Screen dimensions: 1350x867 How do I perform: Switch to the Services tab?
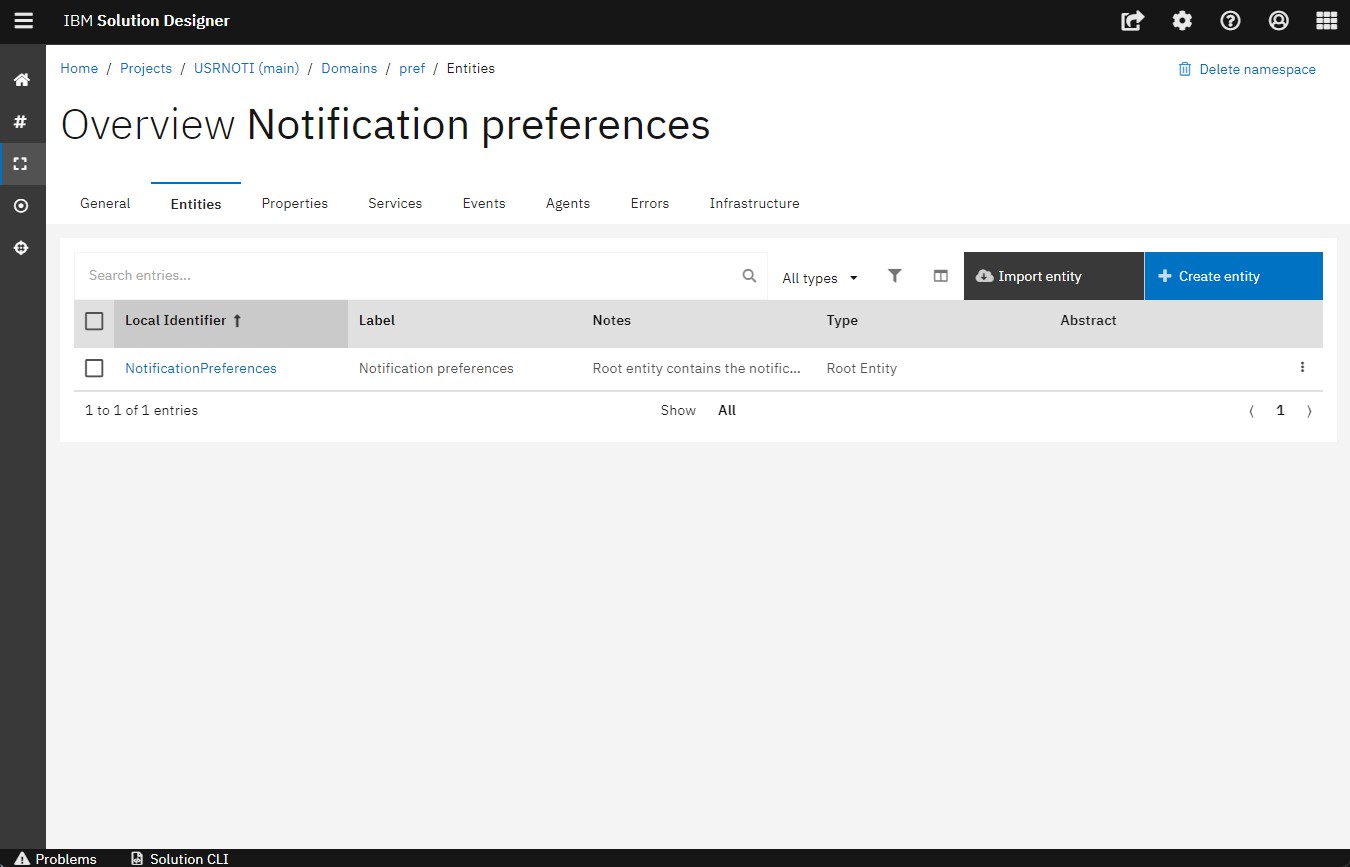tap(395, 203)
